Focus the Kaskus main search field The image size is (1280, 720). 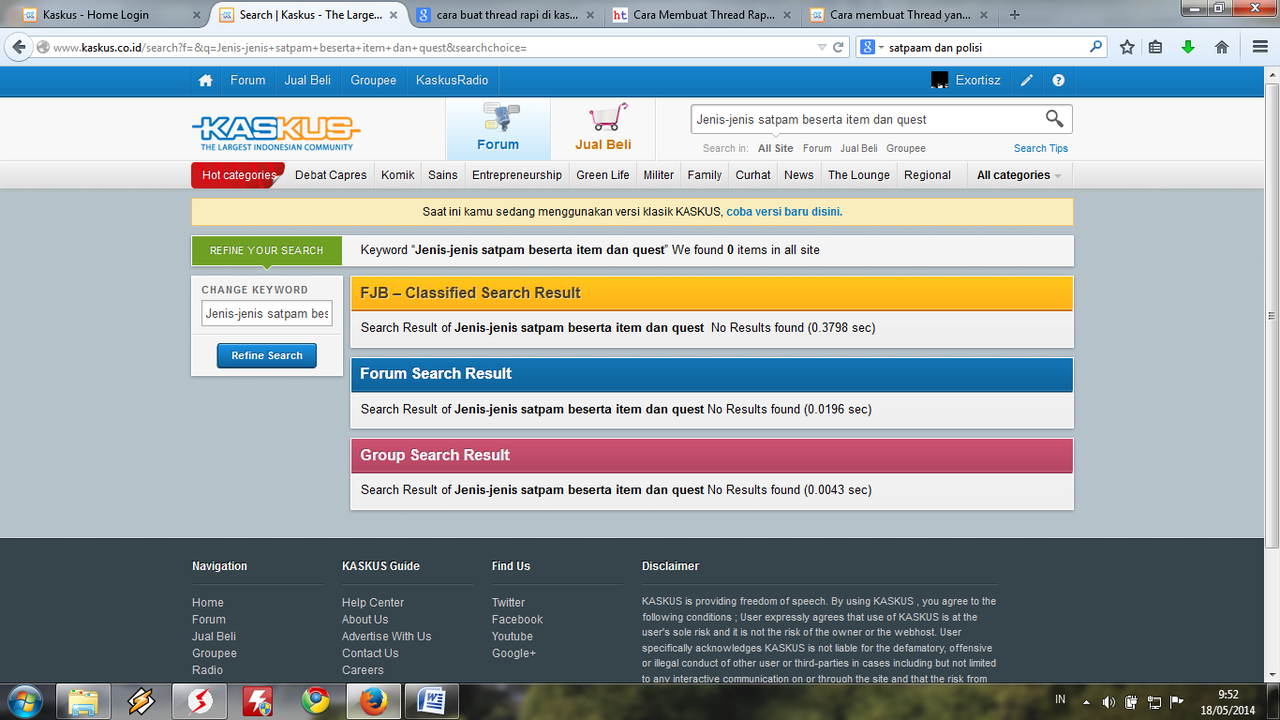pyautogui.click(x=865, y=120)
